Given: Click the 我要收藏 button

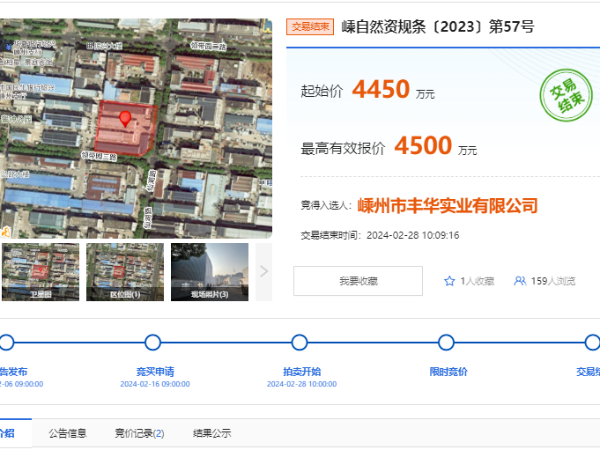Looking at the screenshot, I should tap(357, 281).
